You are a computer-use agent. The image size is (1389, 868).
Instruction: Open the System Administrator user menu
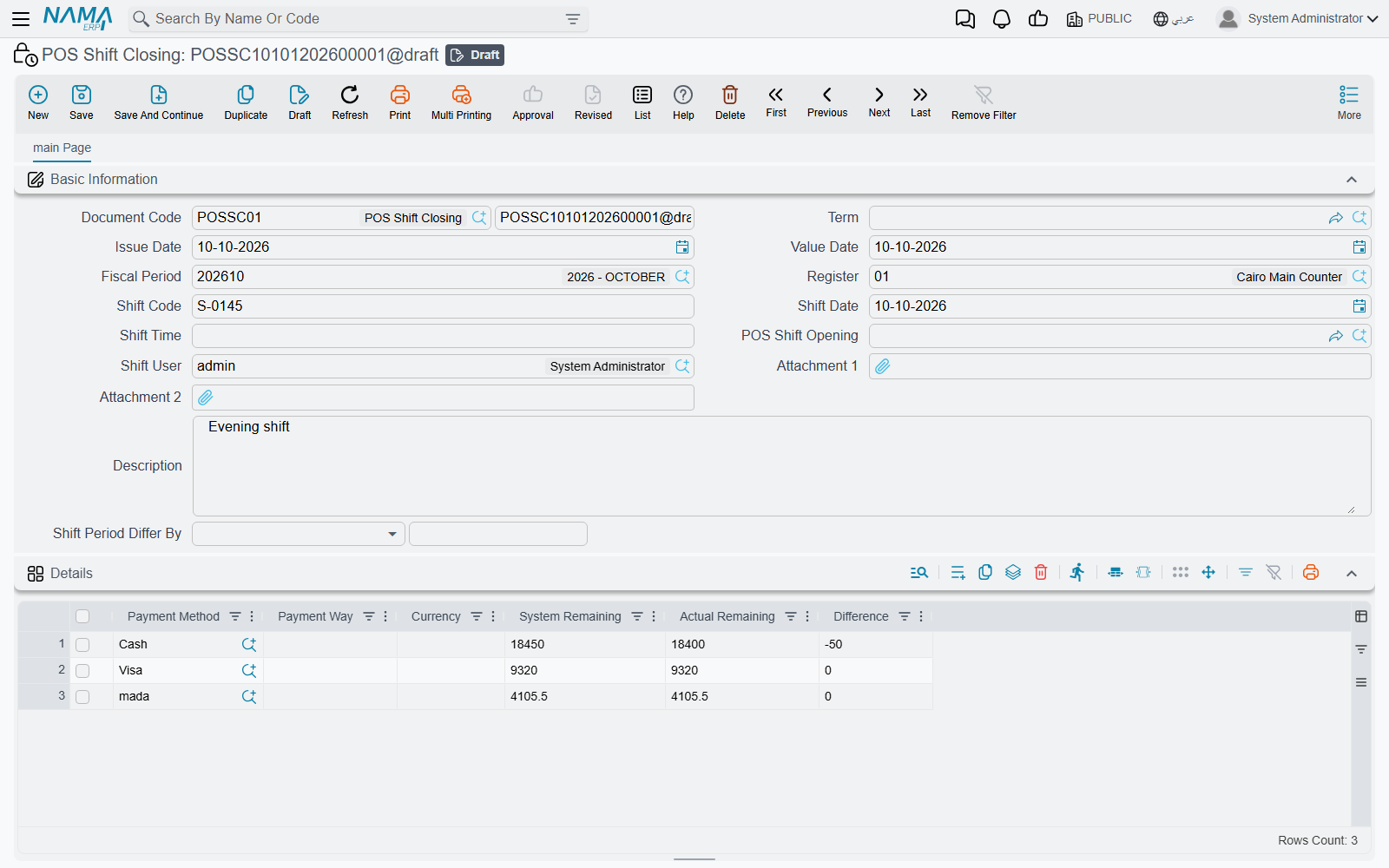tap(1298, 18)
